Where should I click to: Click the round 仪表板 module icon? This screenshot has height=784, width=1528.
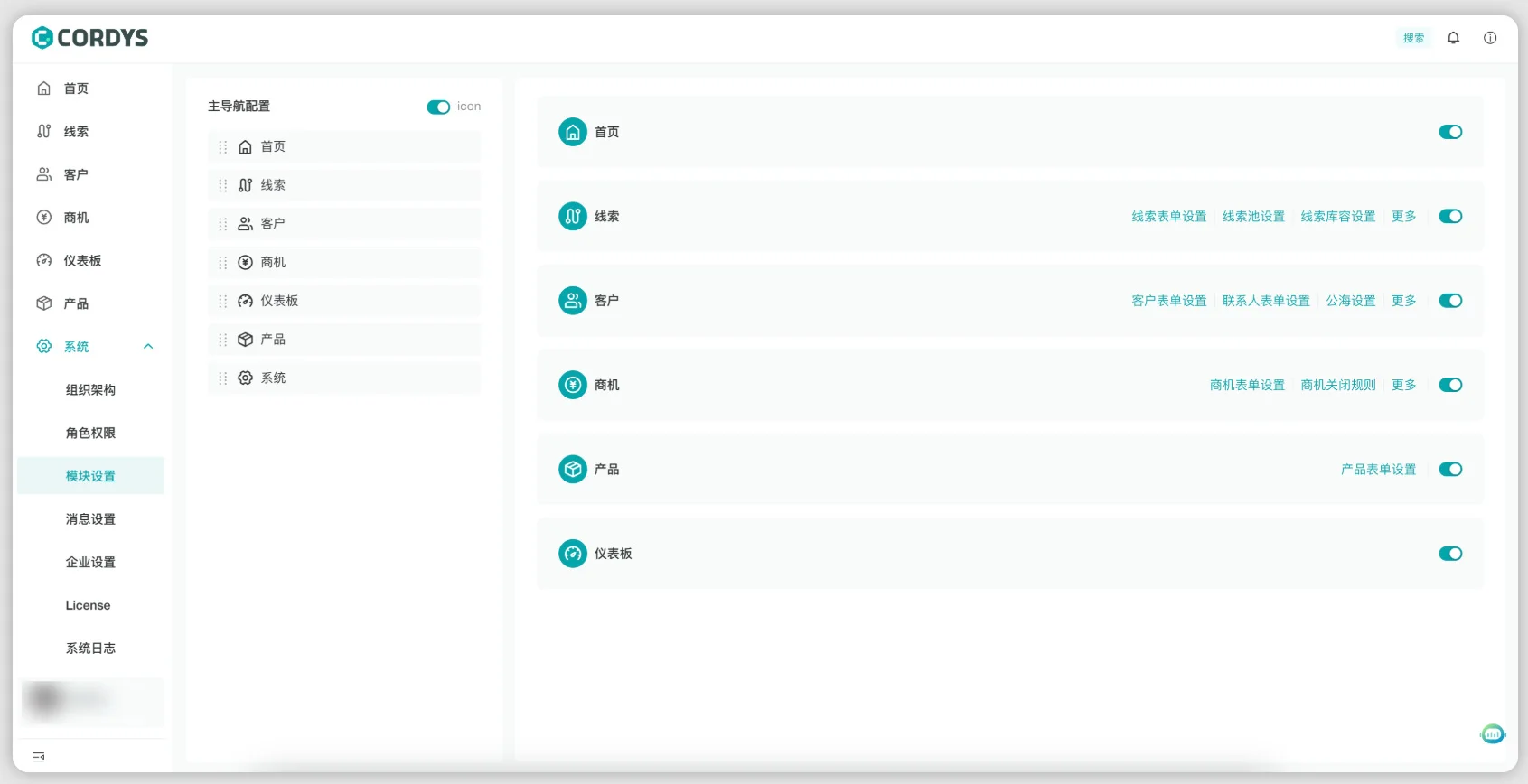[573, 554]
